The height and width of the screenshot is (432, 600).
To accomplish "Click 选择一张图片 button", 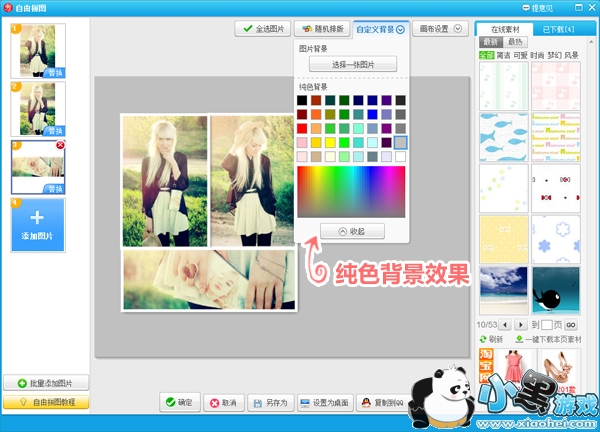I will coord(353,64).
